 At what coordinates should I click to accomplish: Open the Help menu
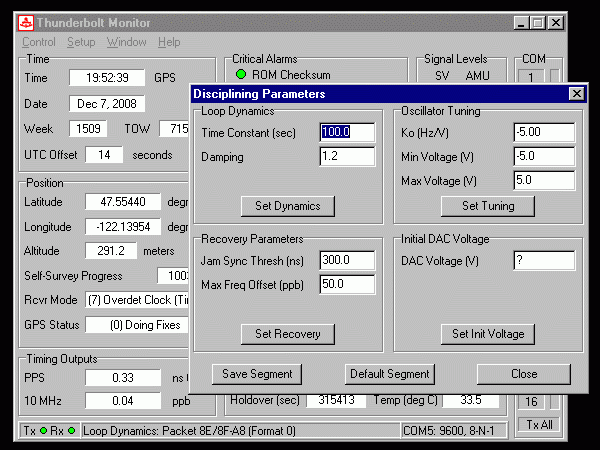(x=169, y=42)
